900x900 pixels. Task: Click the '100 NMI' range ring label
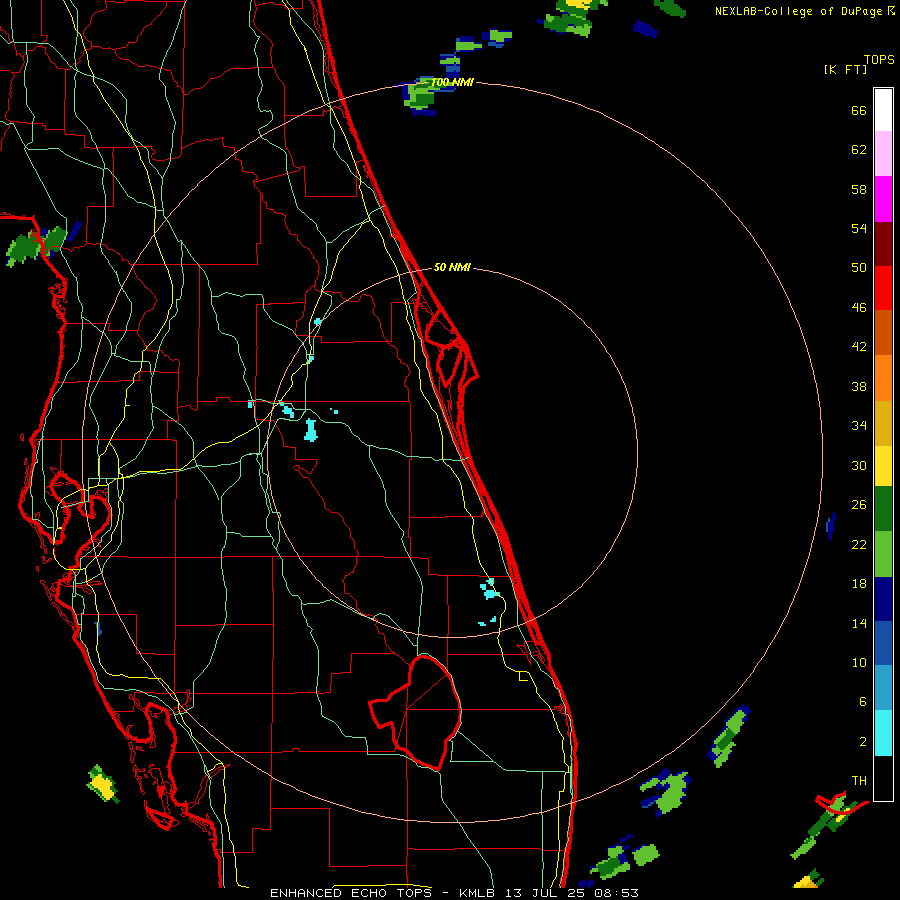[x=452, y=83]
